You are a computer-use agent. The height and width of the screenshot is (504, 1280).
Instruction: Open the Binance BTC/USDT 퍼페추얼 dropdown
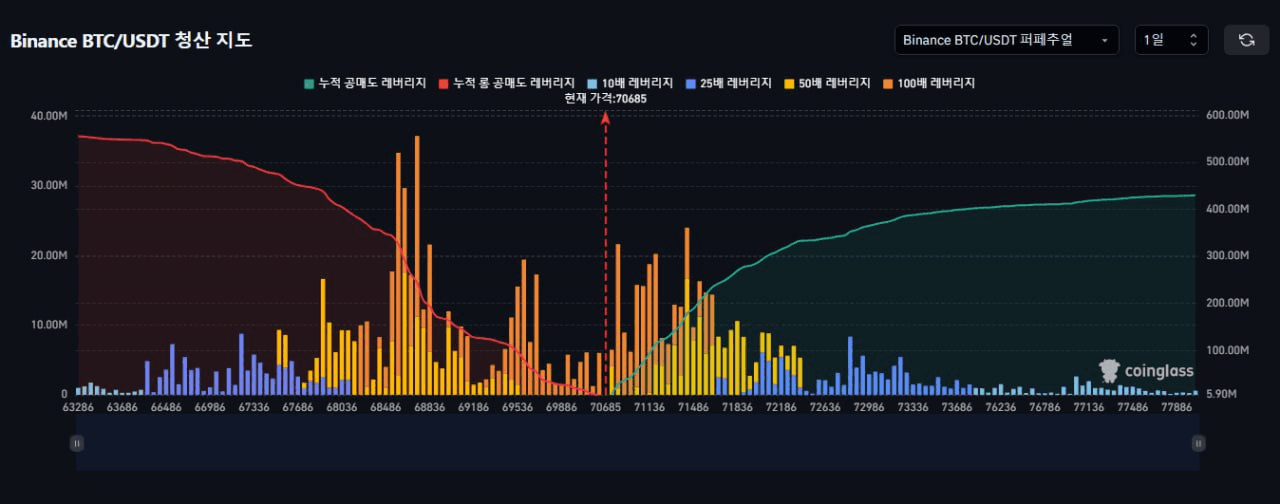point(1006,40)
